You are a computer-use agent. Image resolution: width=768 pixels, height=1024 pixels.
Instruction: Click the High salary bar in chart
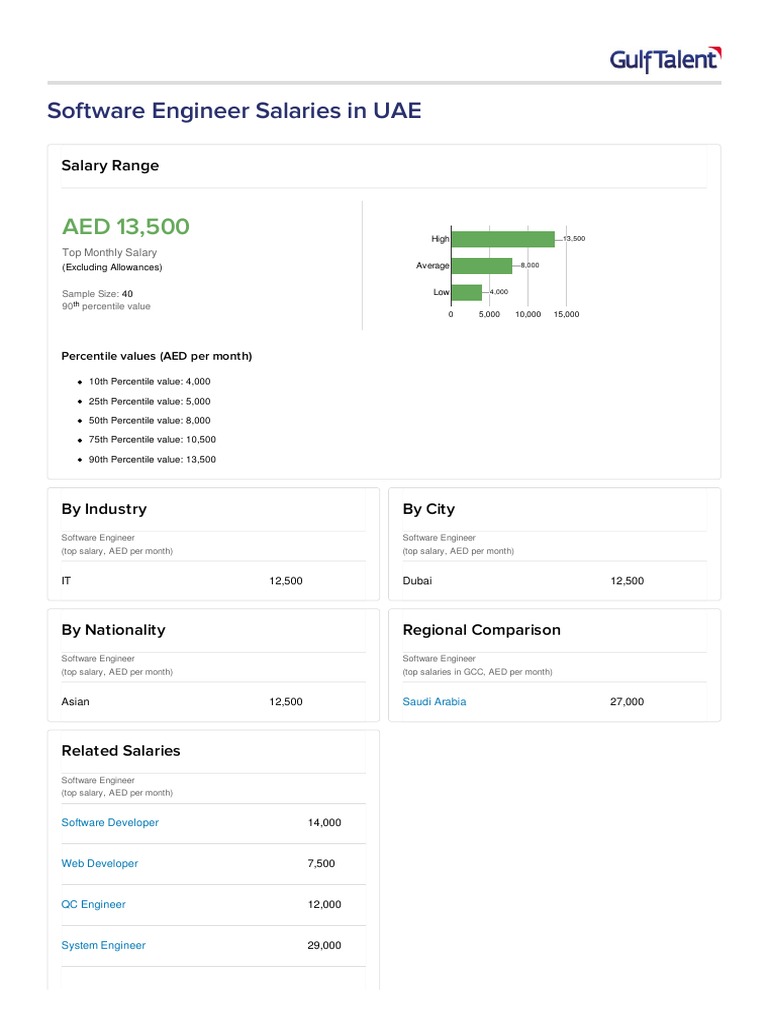click(x=503, y=239)
